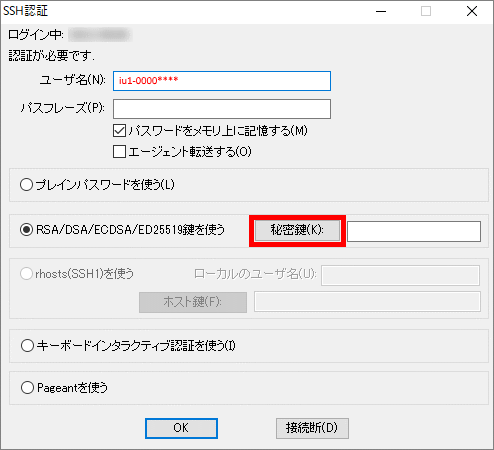Click the greyed-out maximize window icon

(x=426, y=11)
